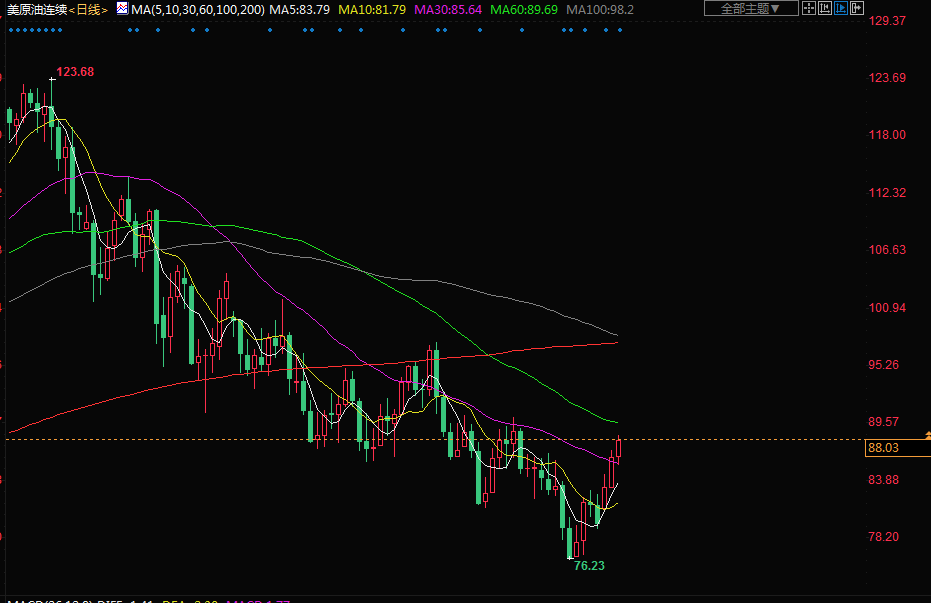This screenshot has width=931, height=603.
Task: Click the measurement range icon in top toolbar
Action: point(824,8)
